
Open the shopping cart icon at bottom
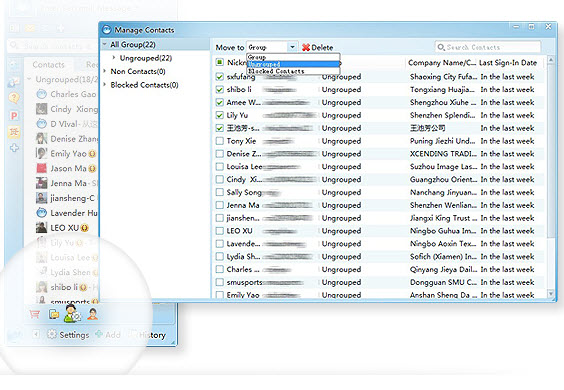click(x=35, y=314)
